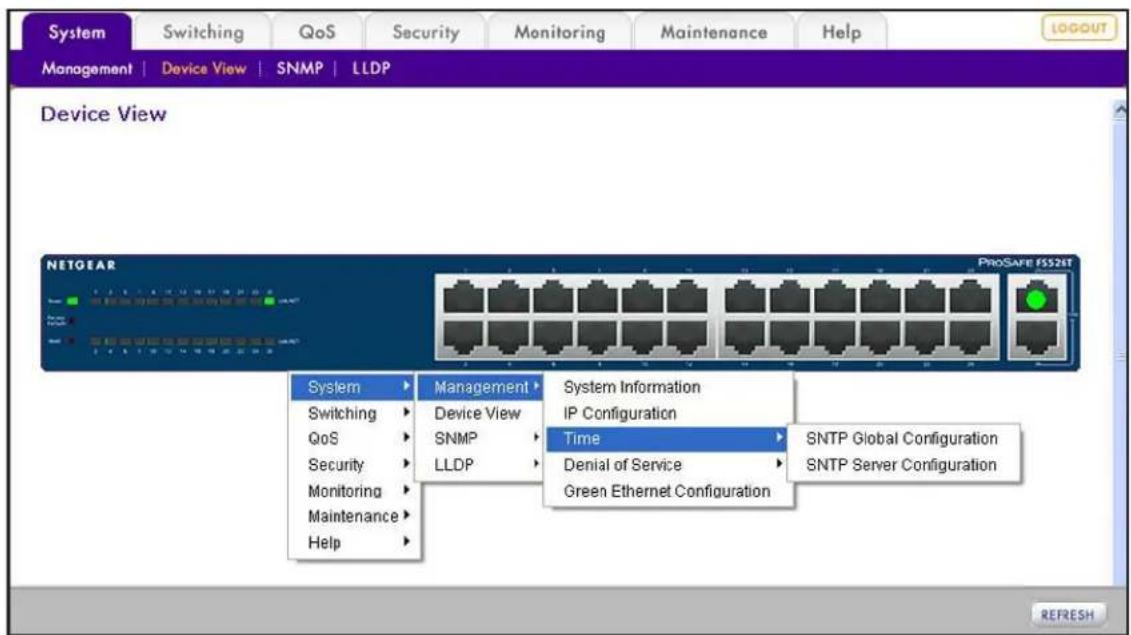Screen dimensions: 1131x635
Task: Open LLDP link in purple bar
Action: point(371,69)
